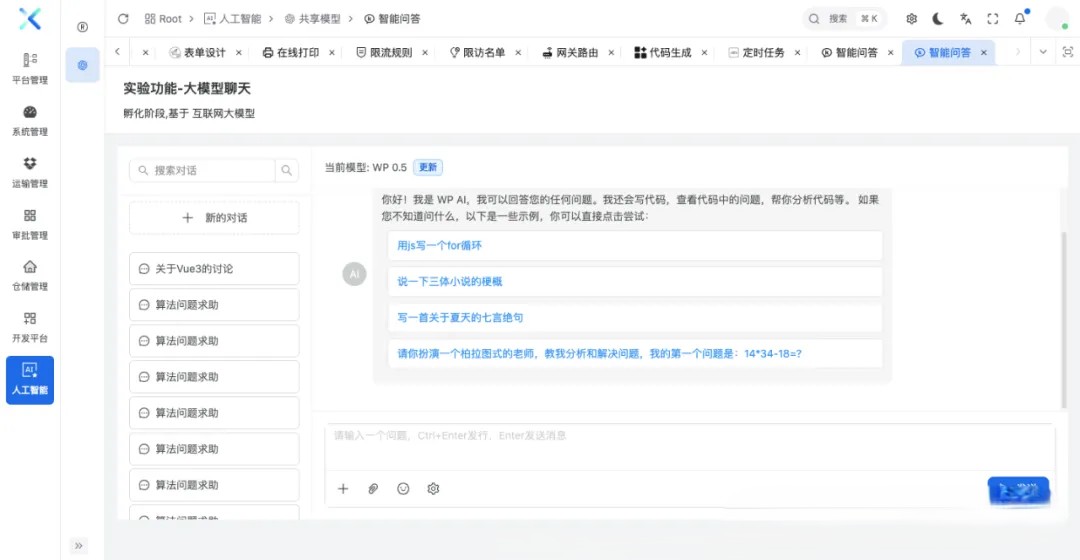Open the user avatar menu
Viewport: 1080px width, 560px height.
pos(1057,19)
